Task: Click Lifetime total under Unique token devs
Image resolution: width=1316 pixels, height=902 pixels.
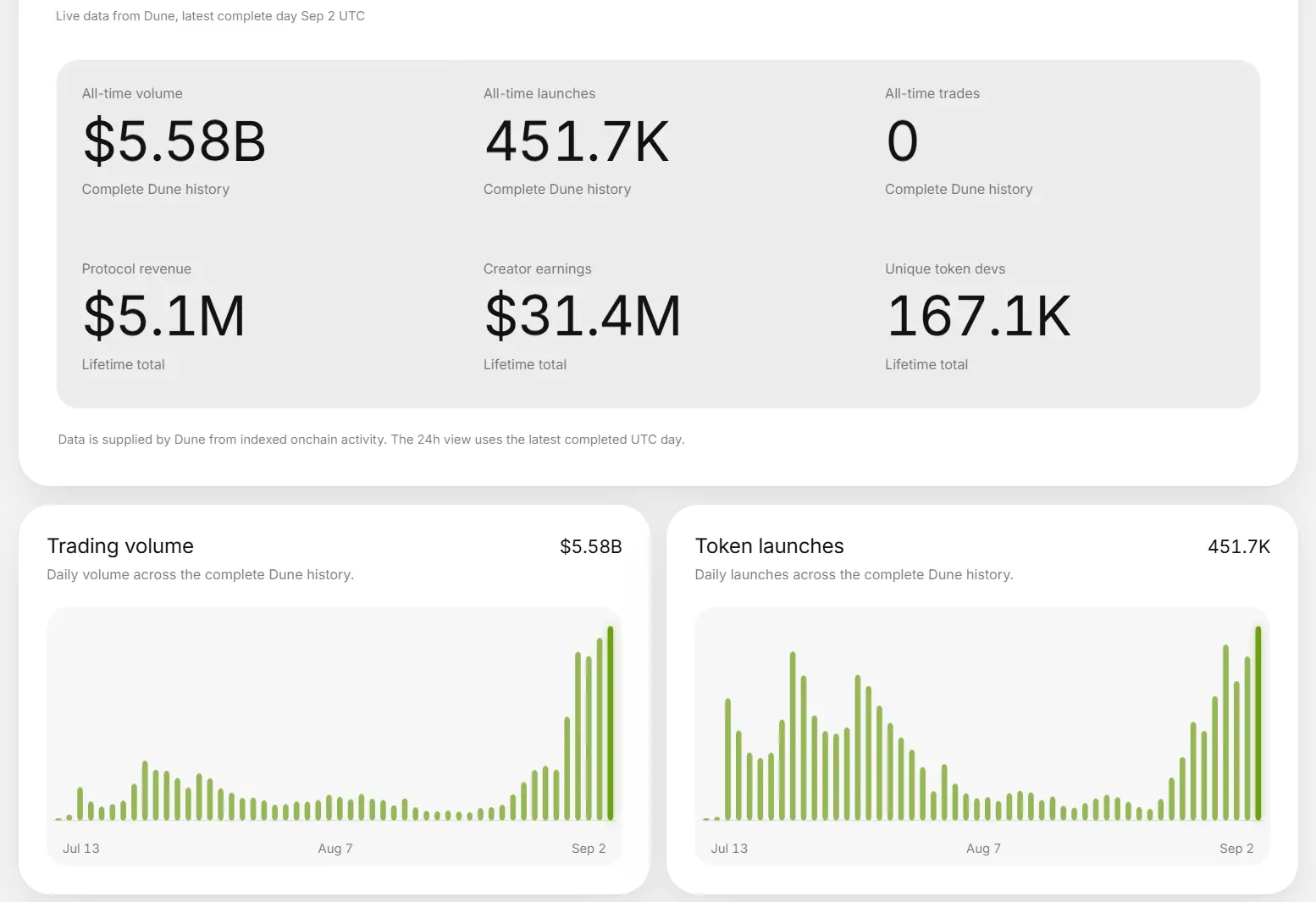Action: tap(926, 365)
